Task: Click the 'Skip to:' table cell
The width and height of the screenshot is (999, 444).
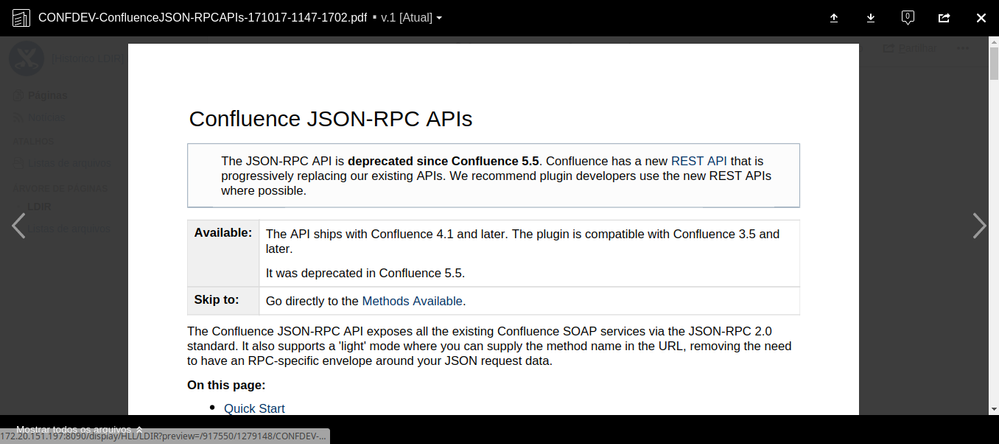Action: coord(223,301)
